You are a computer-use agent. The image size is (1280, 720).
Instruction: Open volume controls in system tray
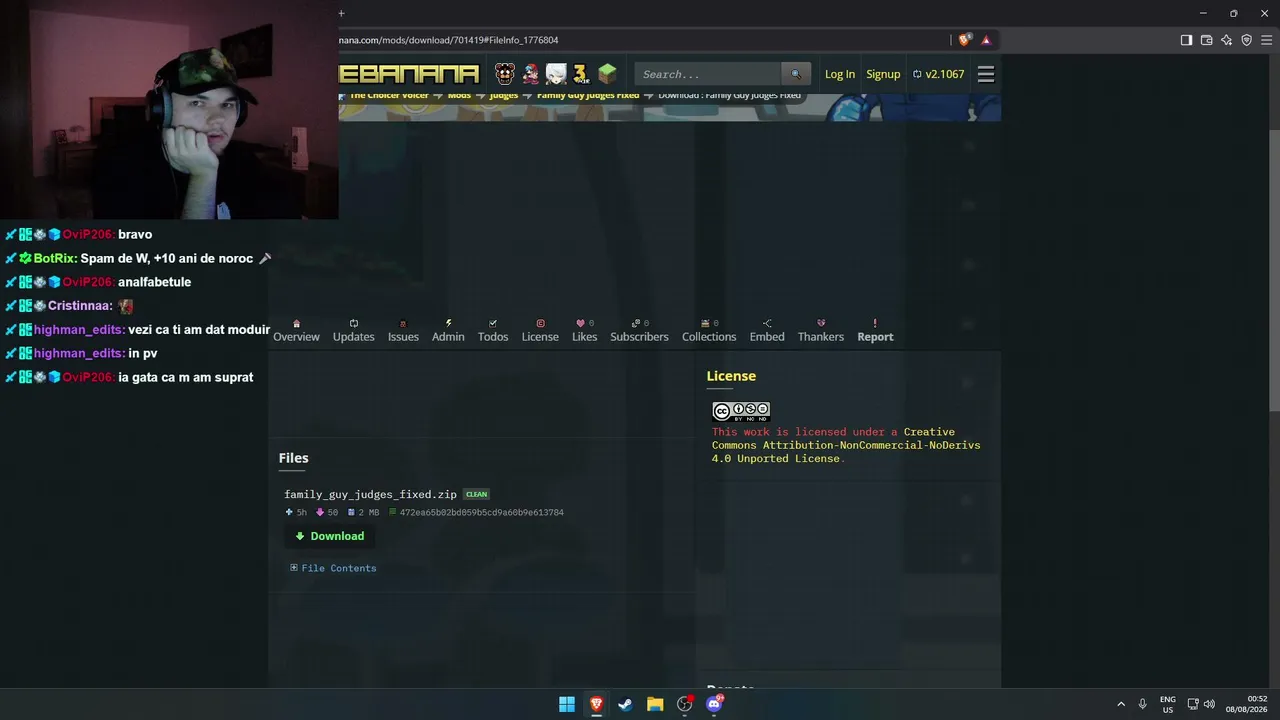click(1209, 704)
